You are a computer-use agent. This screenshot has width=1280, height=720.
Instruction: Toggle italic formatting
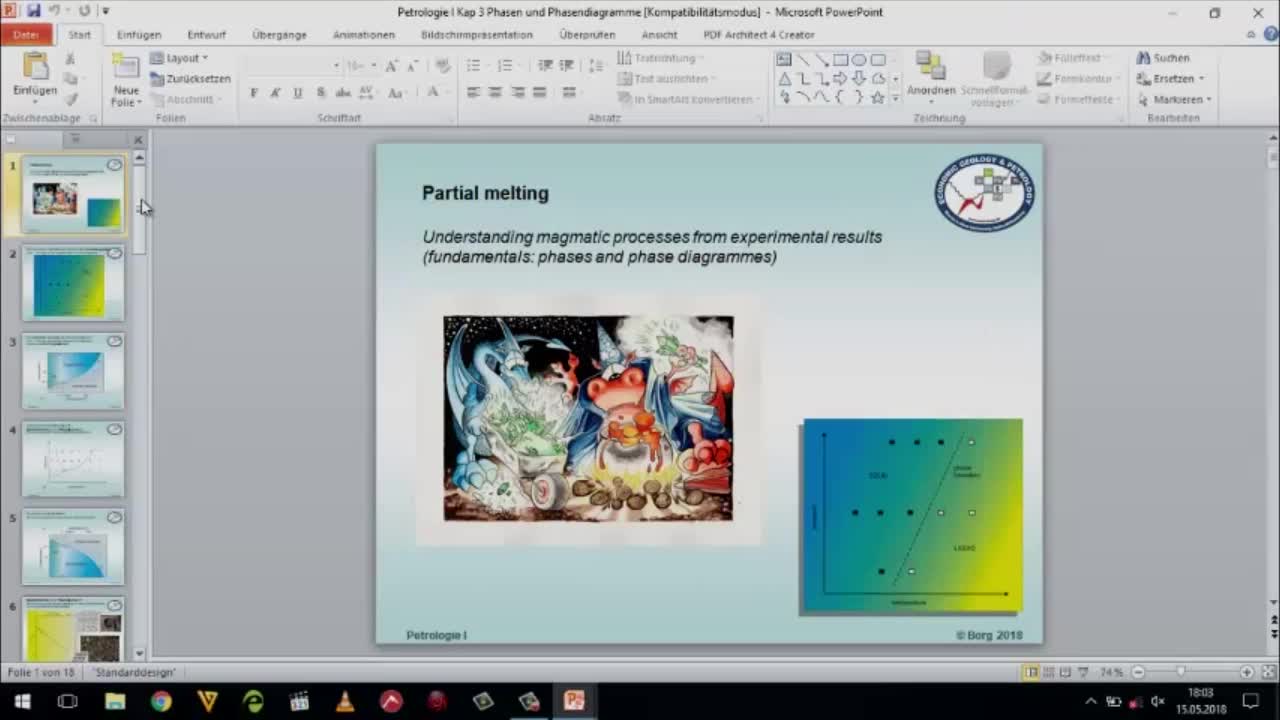(276, 93)
